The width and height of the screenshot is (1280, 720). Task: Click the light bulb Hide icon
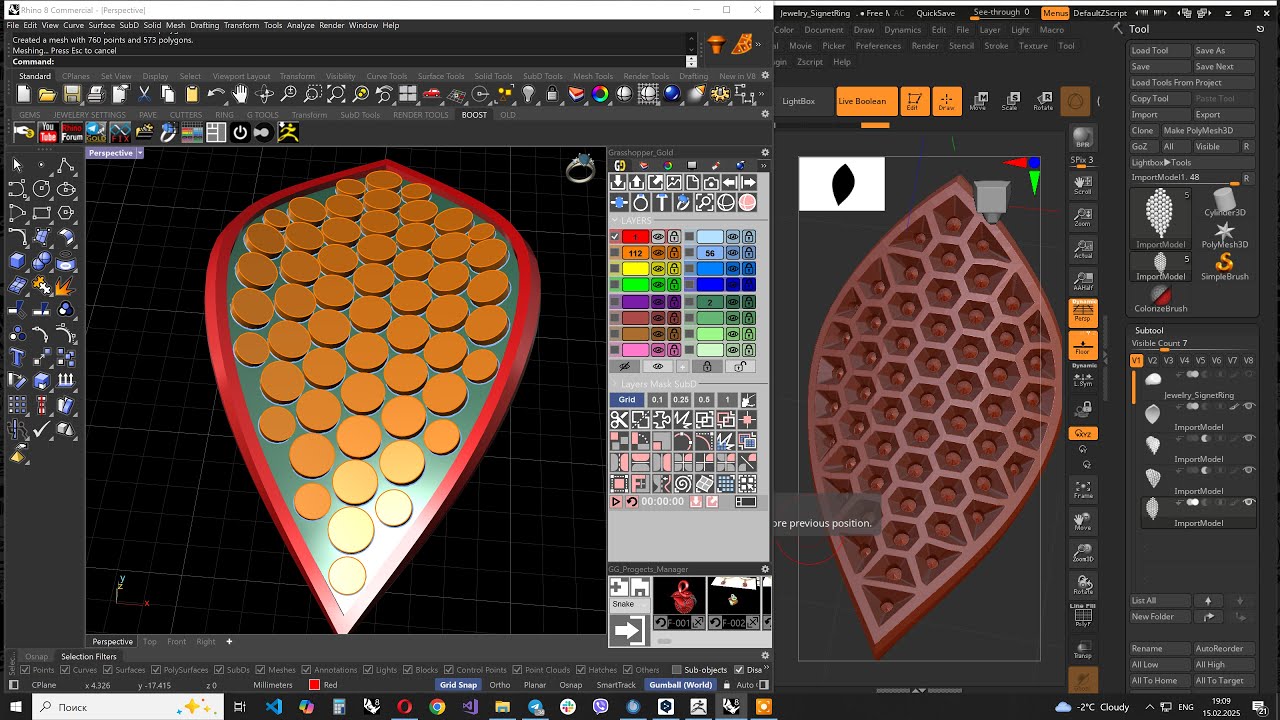pos(528,94)
